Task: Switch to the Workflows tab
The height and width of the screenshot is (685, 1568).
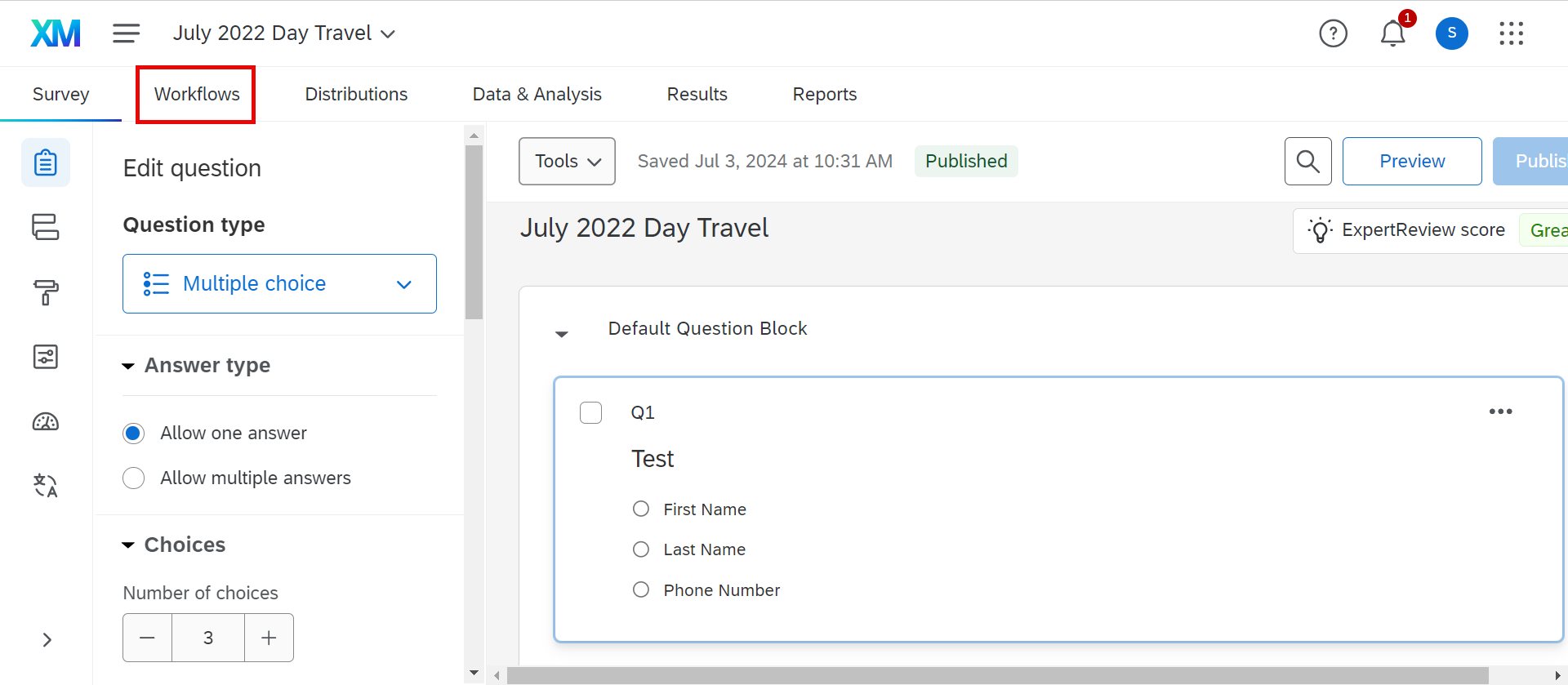Action: tap(197, 95)
